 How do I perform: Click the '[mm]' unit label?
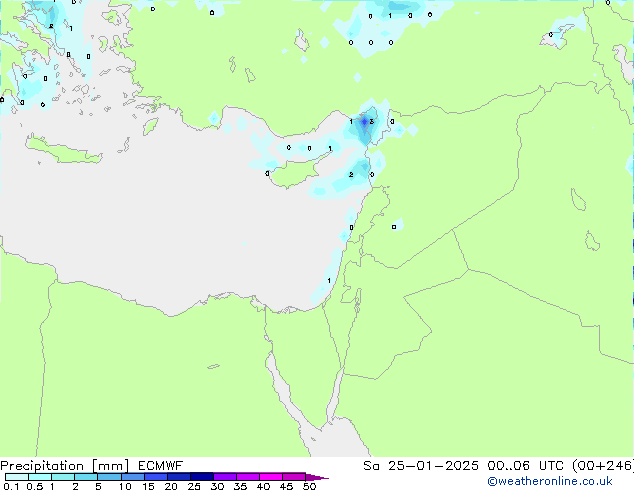coord(110,466)
